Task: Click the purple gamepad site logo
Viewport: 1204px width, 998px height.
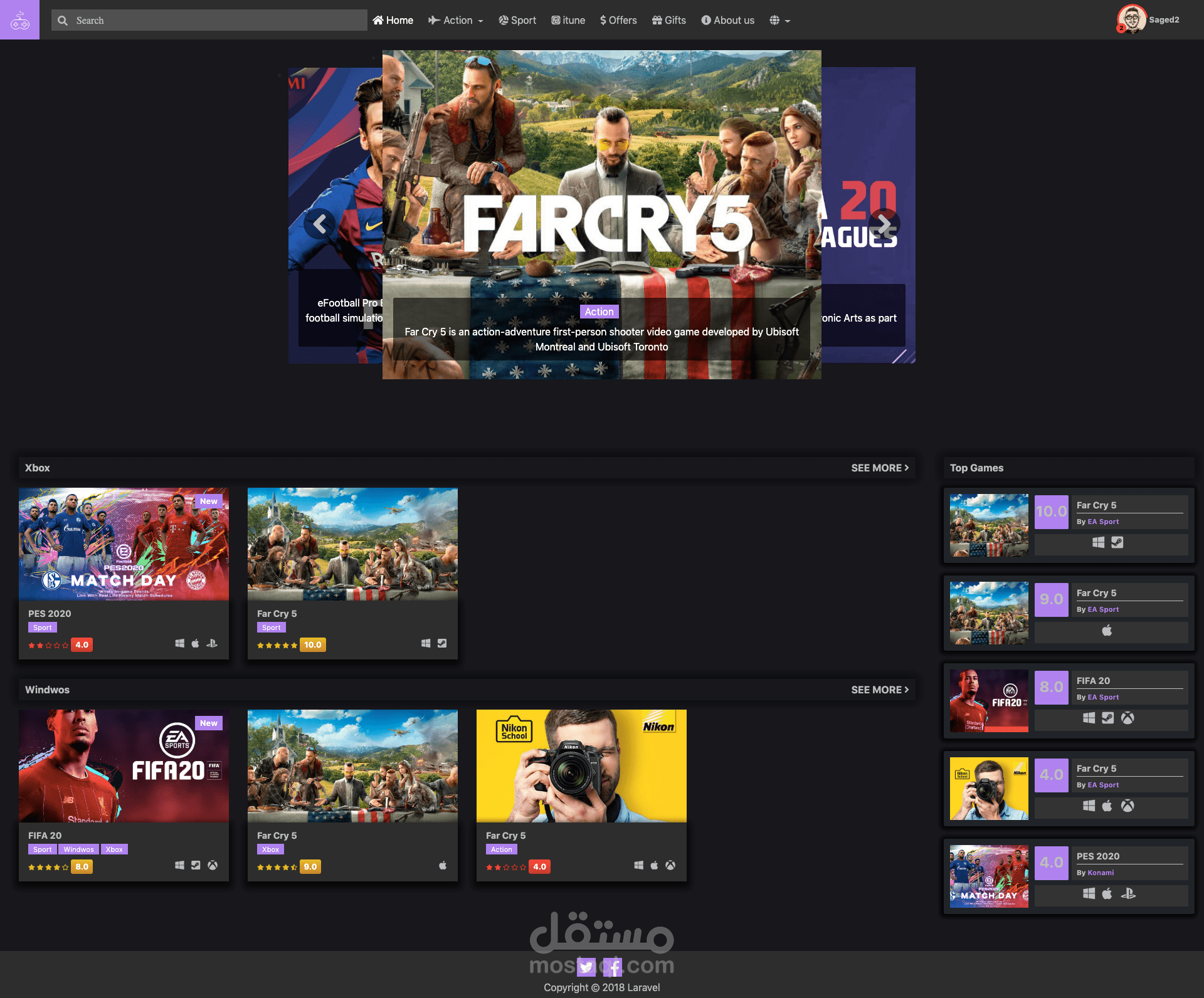Action: (x=19, y=19)
